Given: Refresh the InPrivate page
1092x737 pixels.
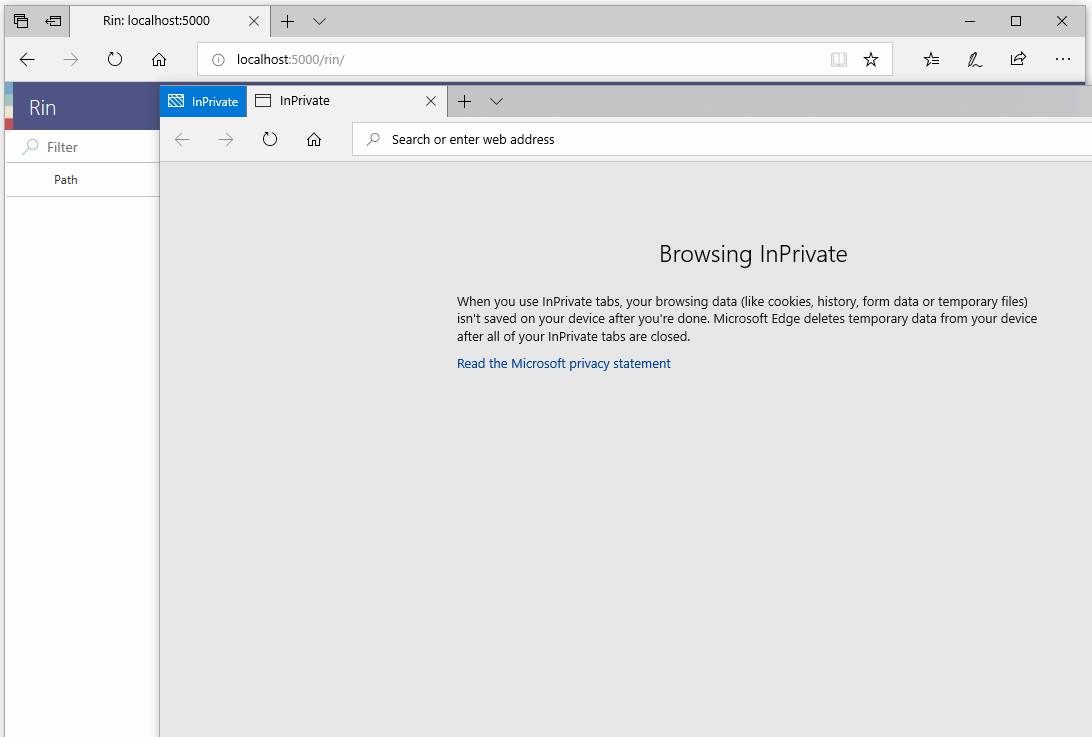Looking at the screenshot, I should 270,139.
